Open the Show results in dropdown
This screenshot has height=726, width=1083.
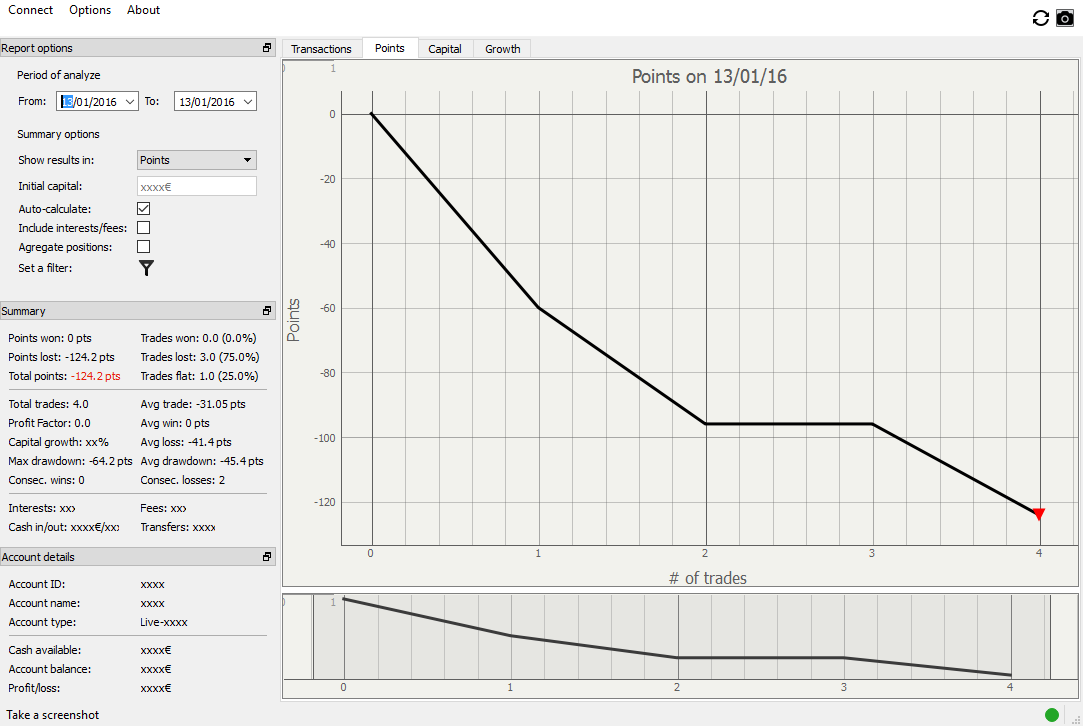197,160
